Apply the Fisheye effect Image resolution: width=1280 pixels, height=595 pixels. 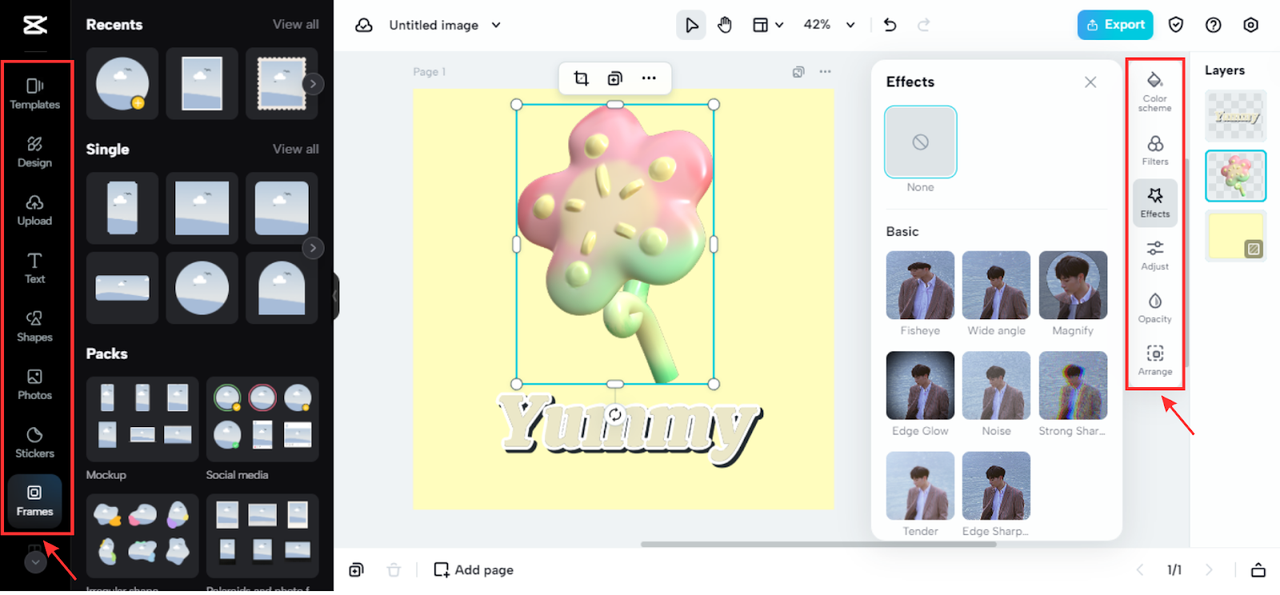920,285
